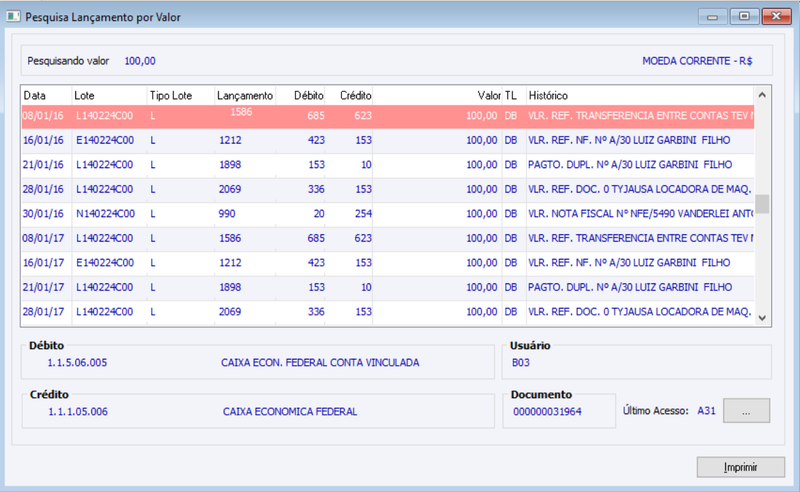The height and width of the screenshot is (492, 800).
Task: Select the row dated 21/01/16
Action: tap(387, 165)
